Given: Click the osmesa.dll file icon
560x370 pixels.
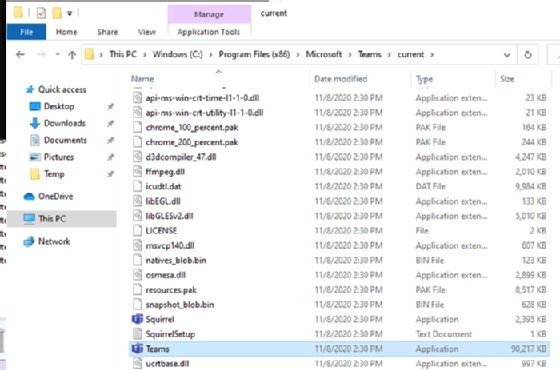Looking at the screenshot, I should [x=138, y=275].
